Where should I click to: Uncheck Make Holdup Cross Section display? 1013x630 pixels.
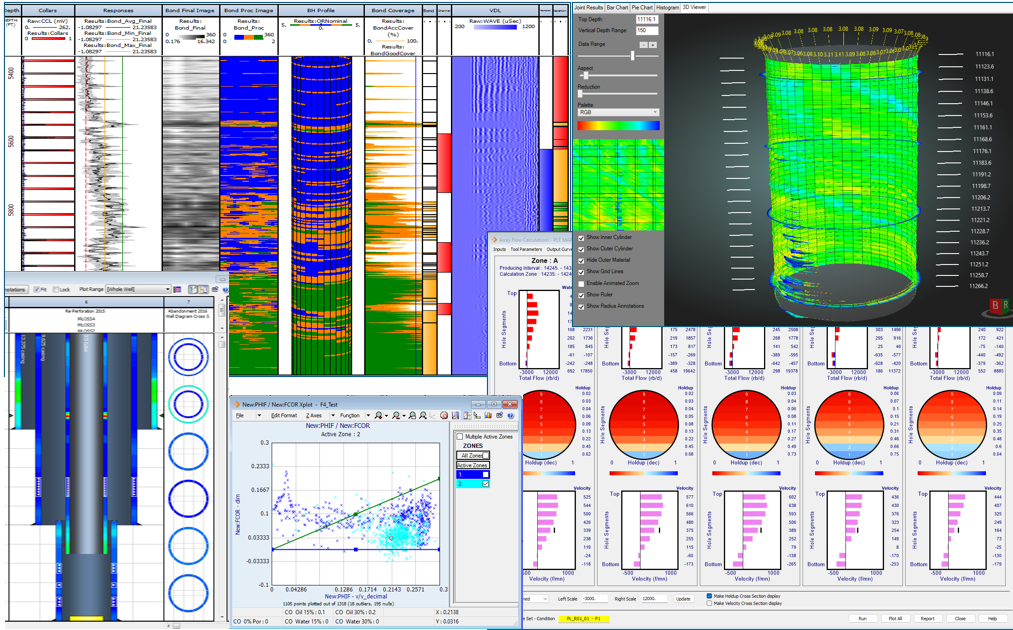[x=709, y=596]
